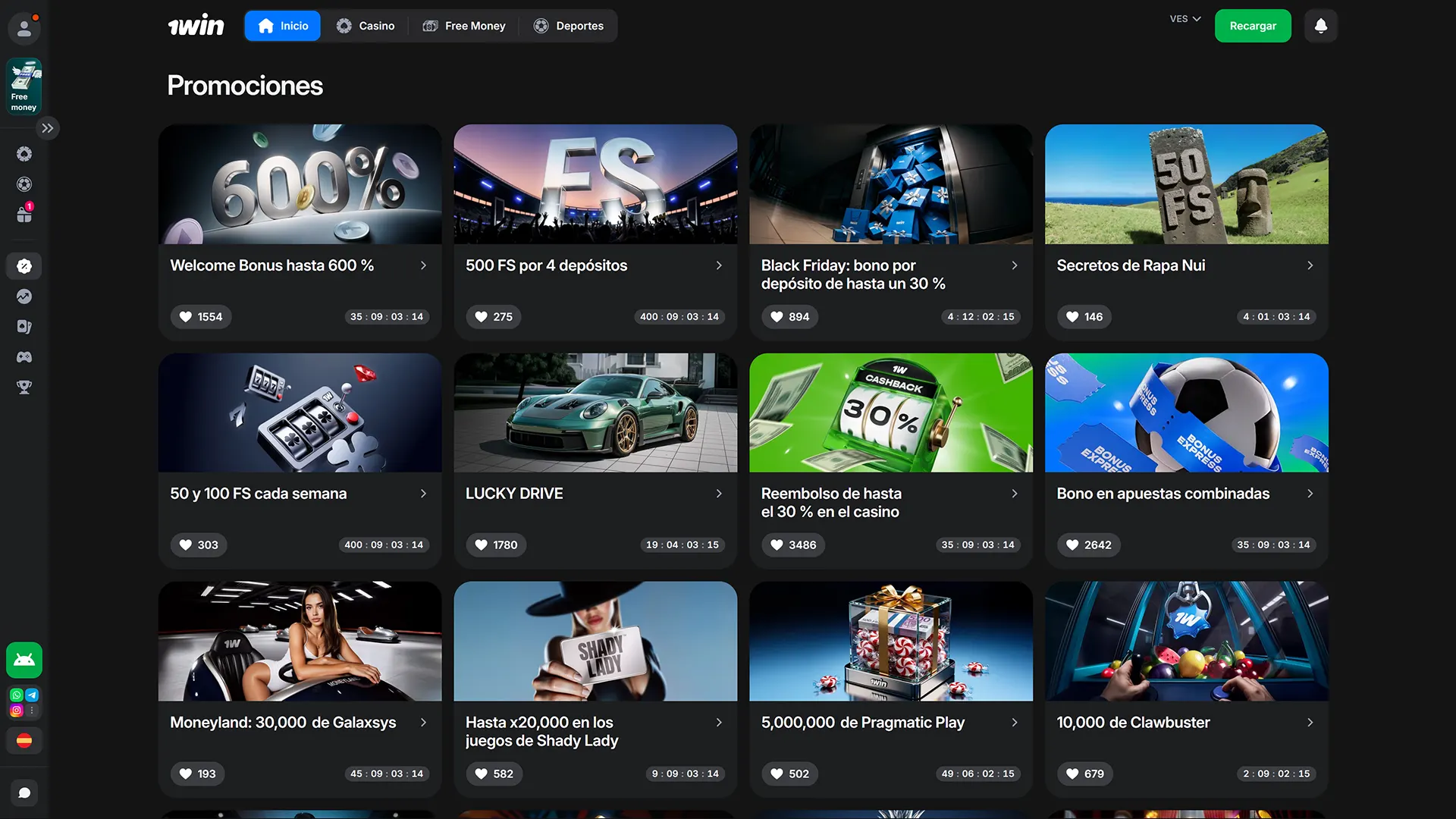Expand the sidebar using the double-chevron arrow
Image resolution: width=1456 pixels, height=819 pixels.
click(x=49, y=128)
